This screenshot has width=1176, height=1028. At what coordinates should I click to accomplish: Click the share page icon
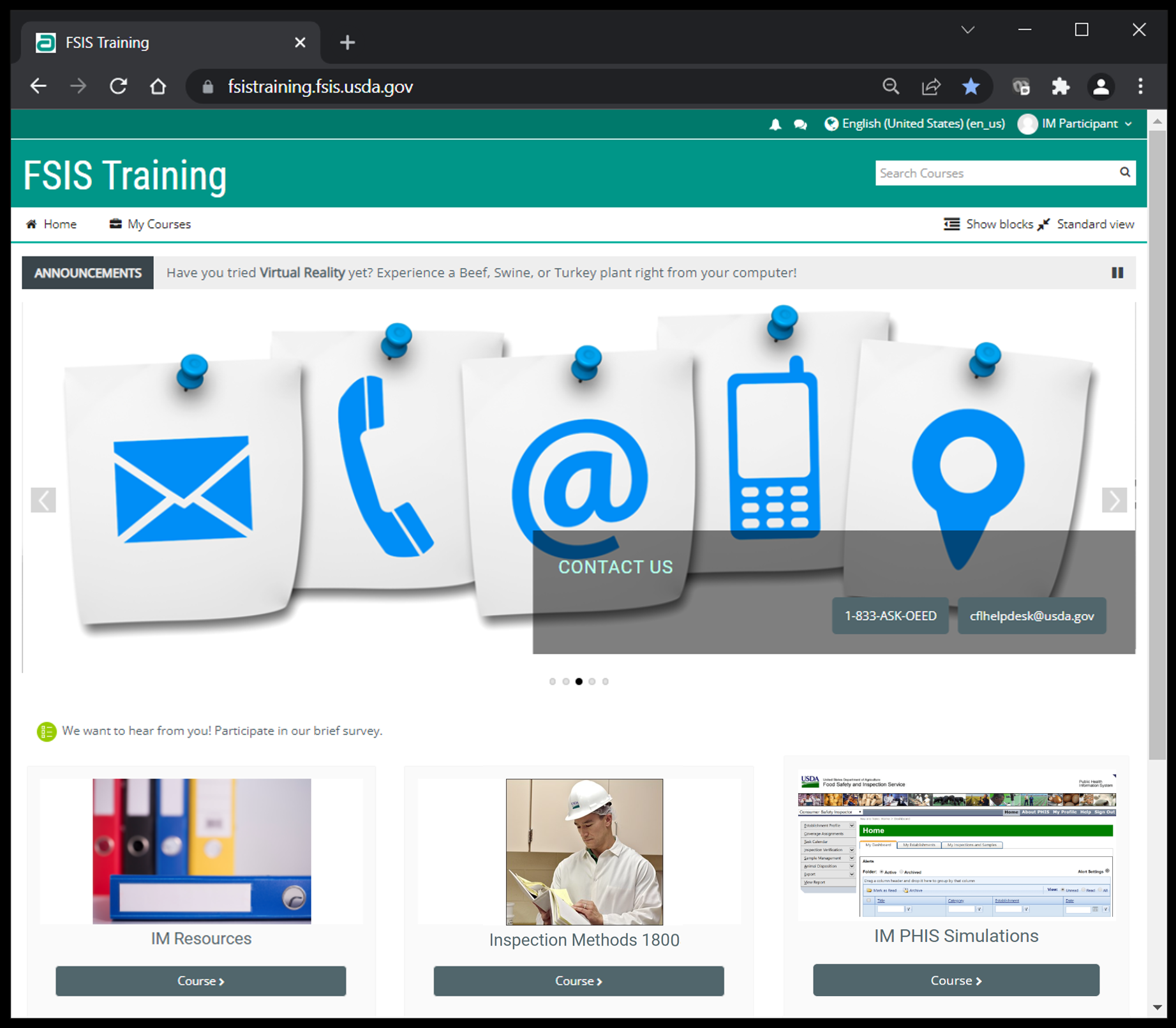(931, 87)
